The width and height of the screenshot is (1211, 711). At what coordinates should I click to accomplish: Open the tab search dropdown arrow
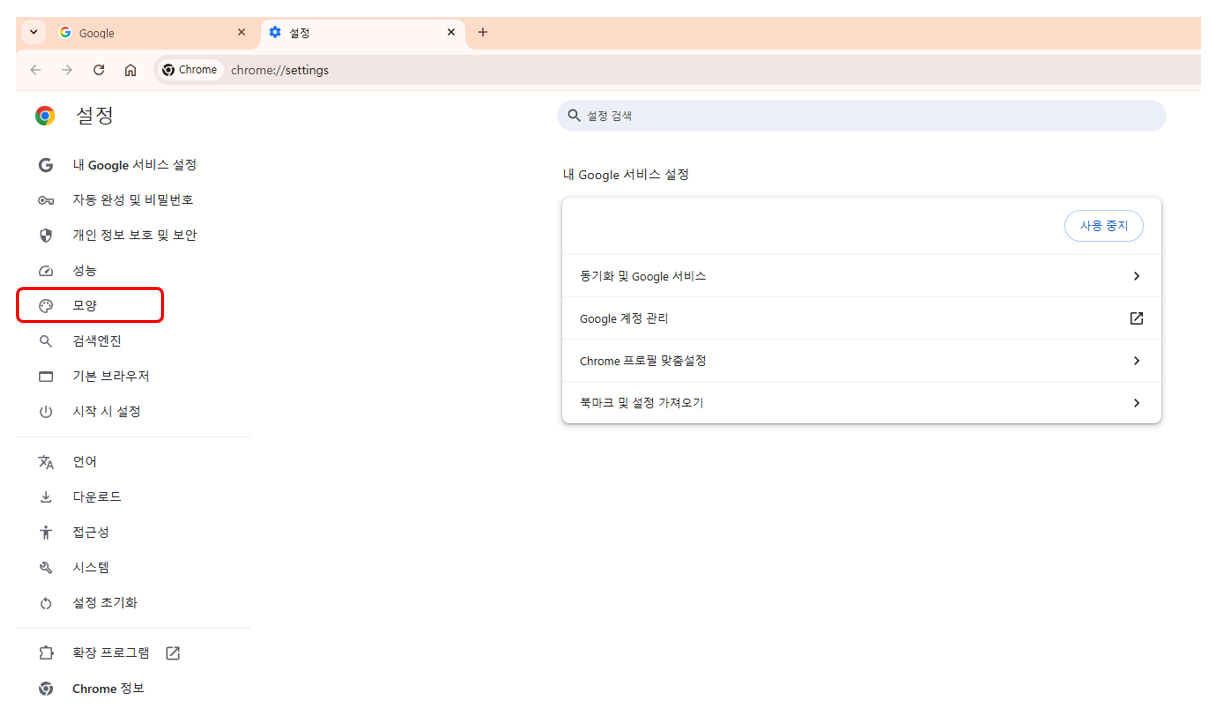(x=34, y=32)
